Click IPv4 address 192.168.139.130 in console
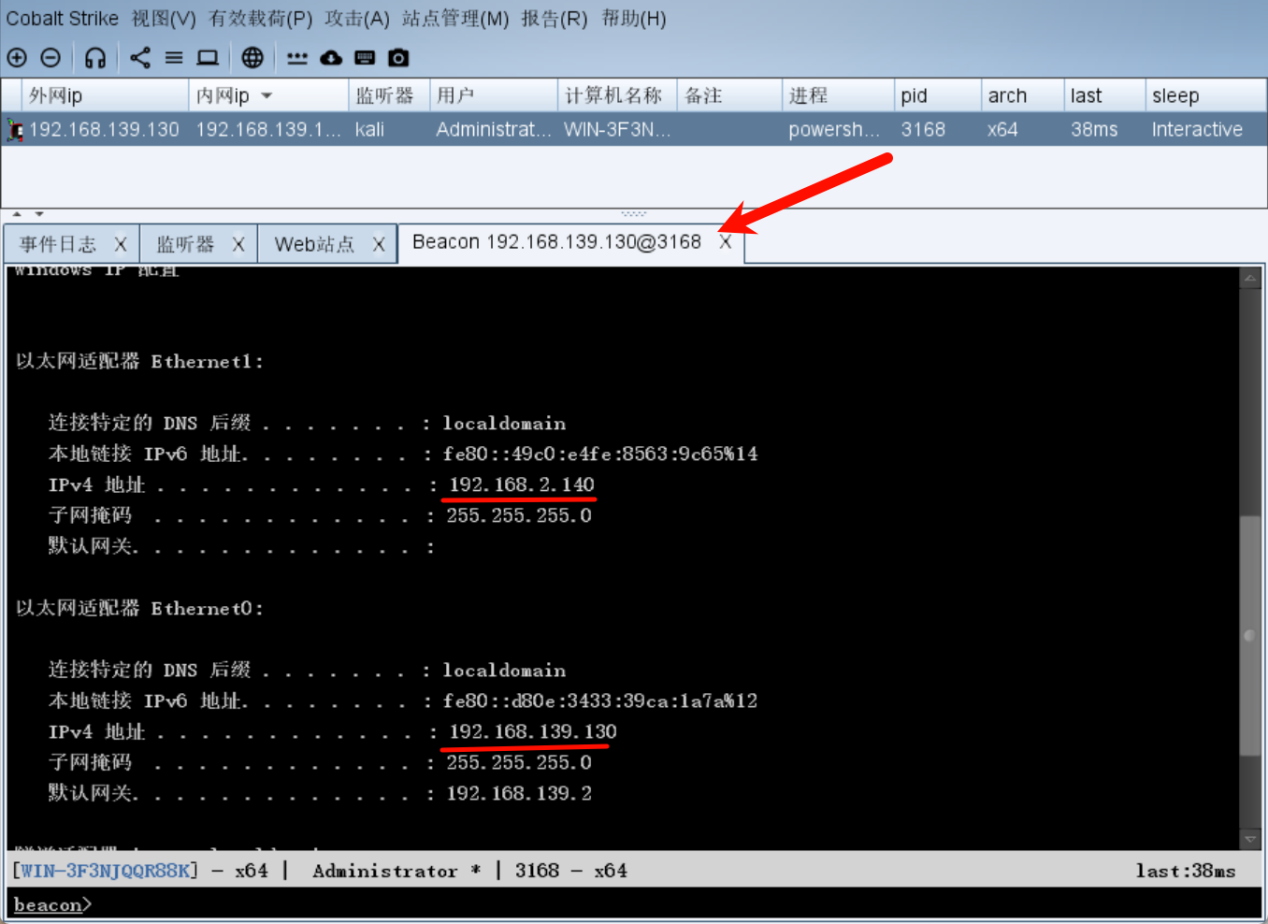 tap(532, 731)
